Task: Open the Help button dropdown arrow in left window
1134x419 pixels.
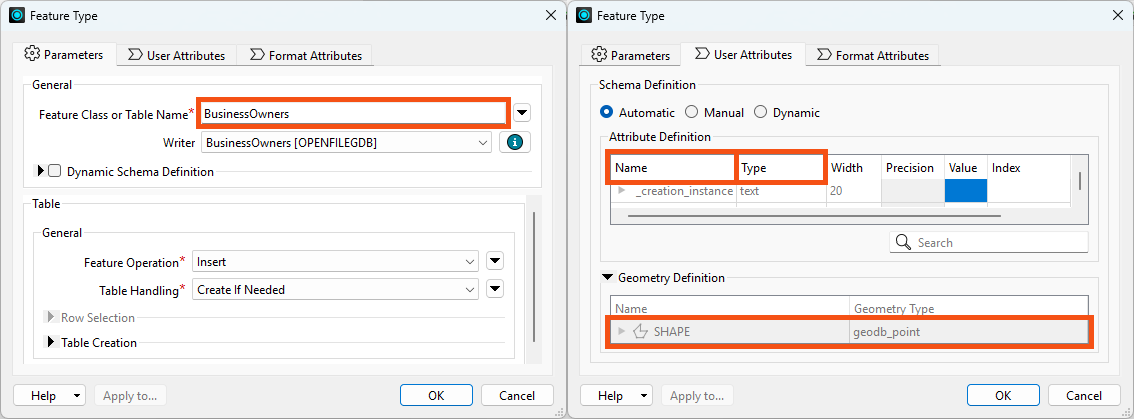Action: pos(77,396)
